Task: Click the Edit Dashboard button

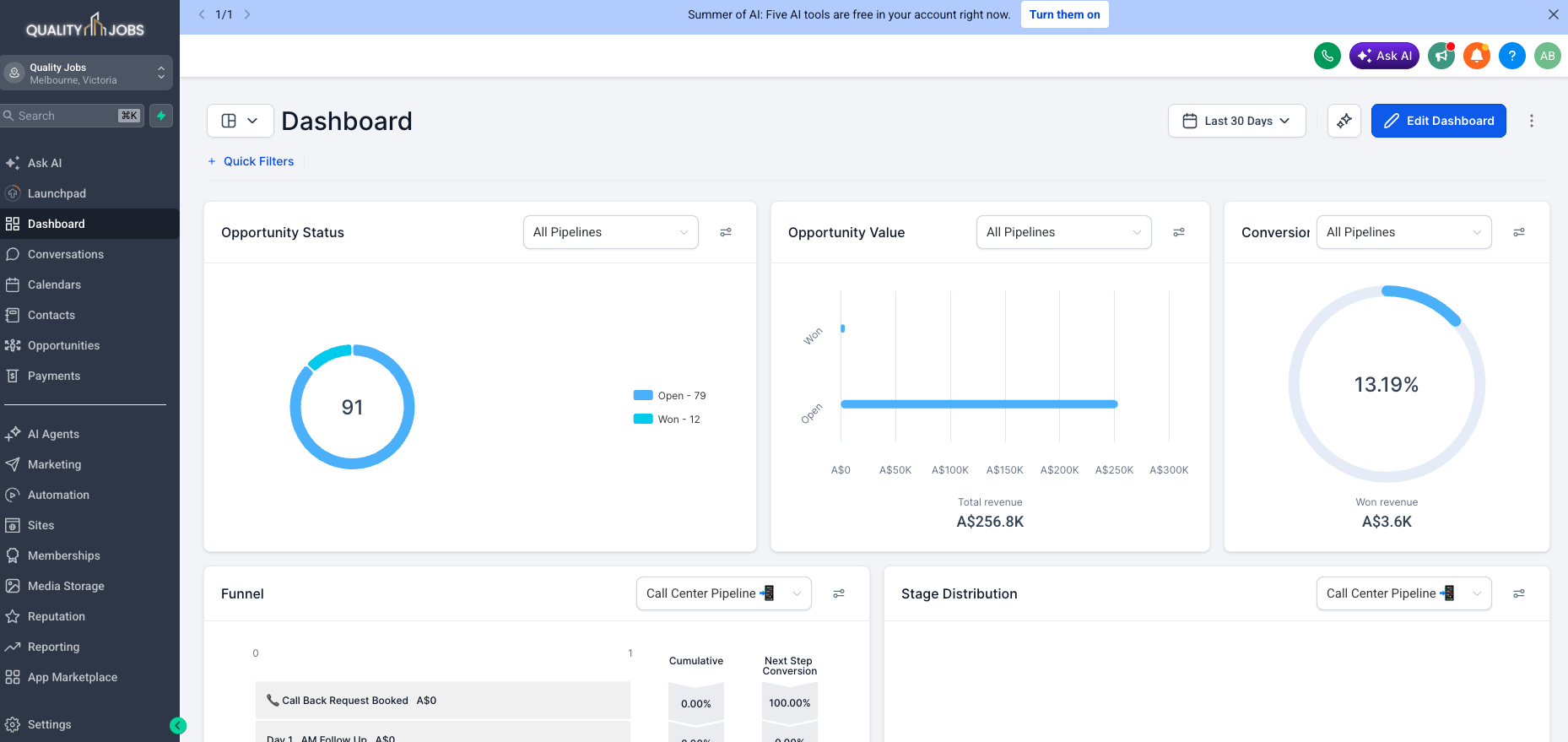Action: pos(1439,121)
